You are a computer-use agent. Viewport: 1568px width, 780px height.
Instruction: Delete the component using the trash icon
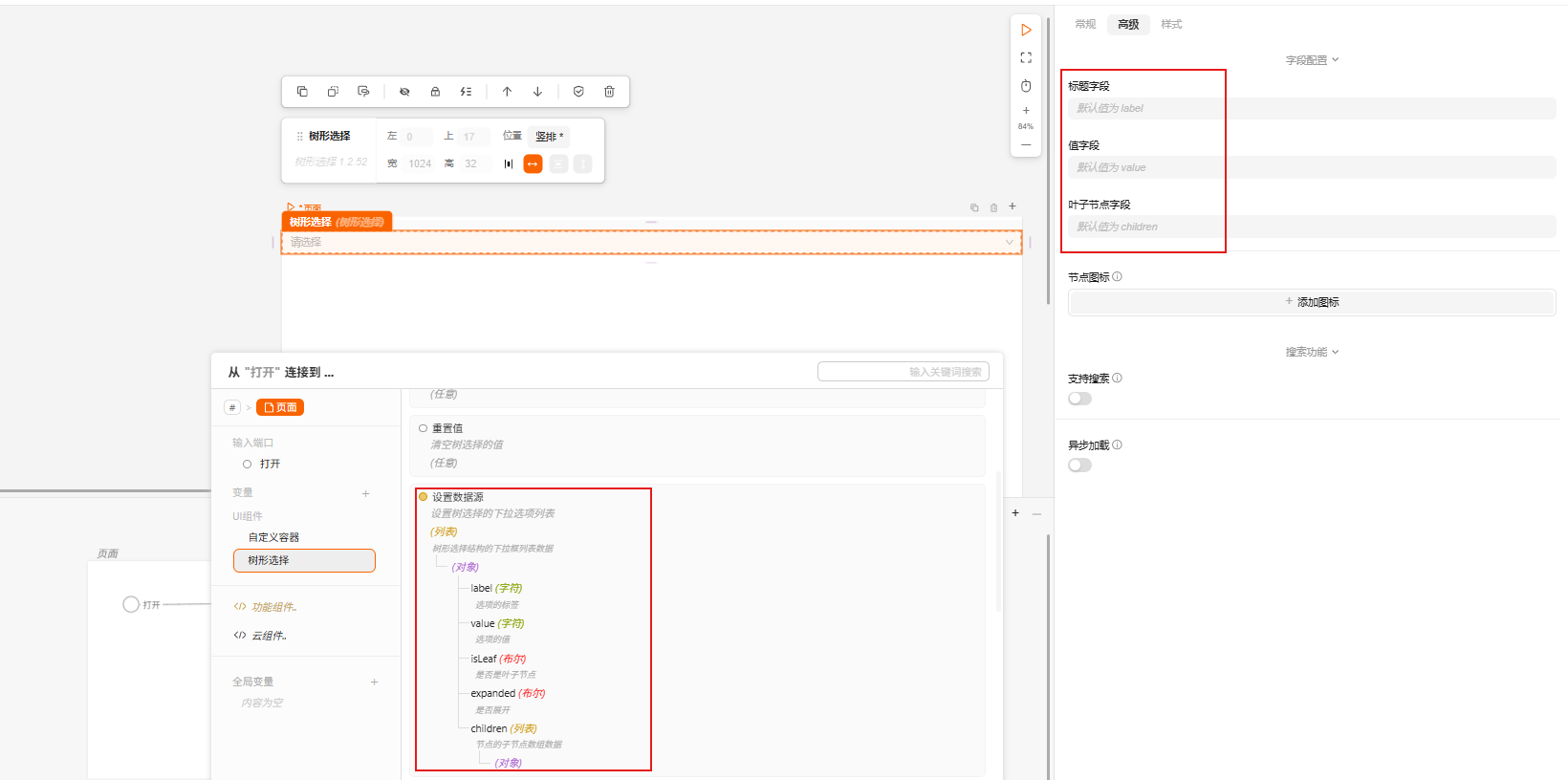pos(609,92)
